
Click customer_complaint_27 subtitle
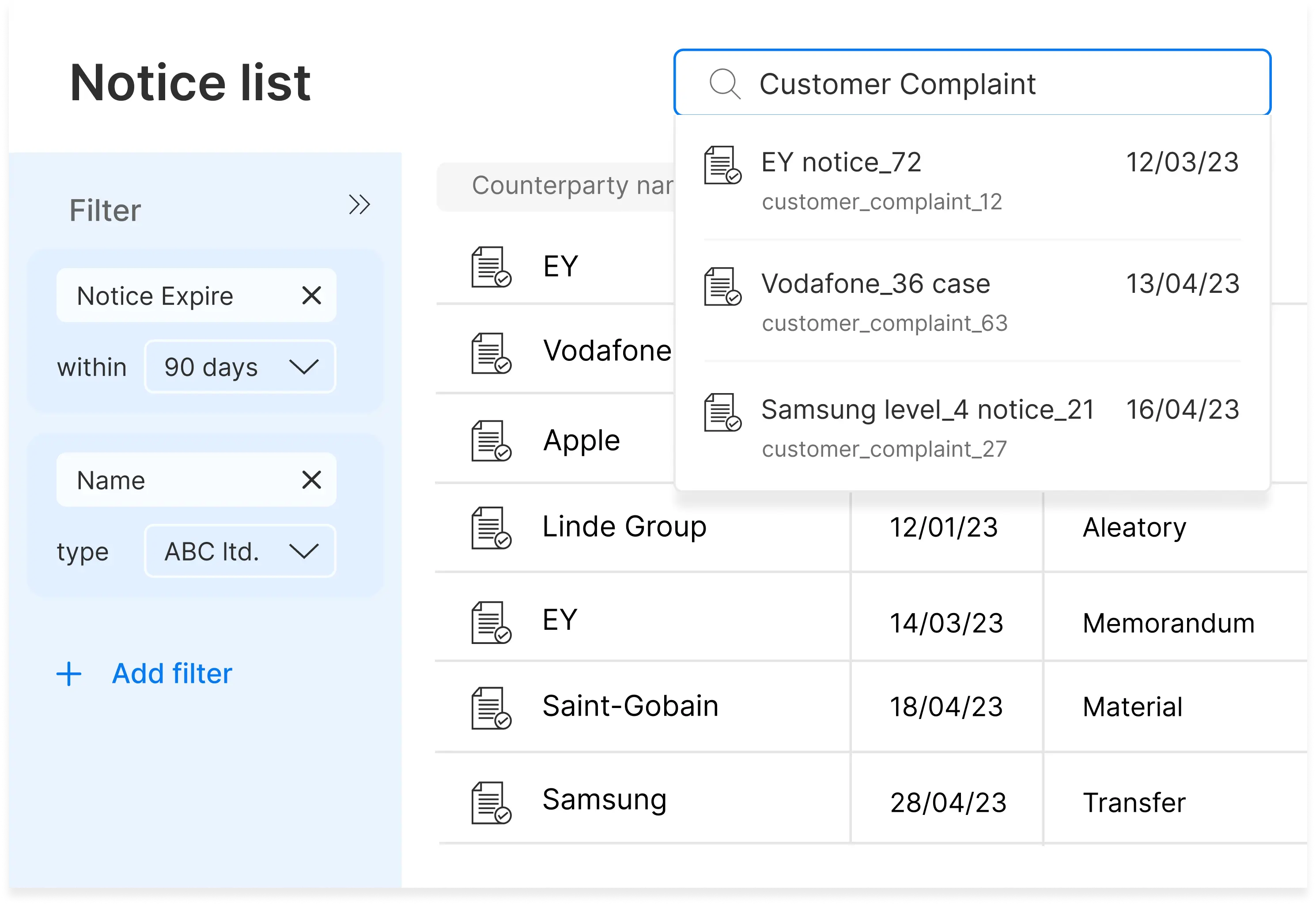click(x=884, y=449)
